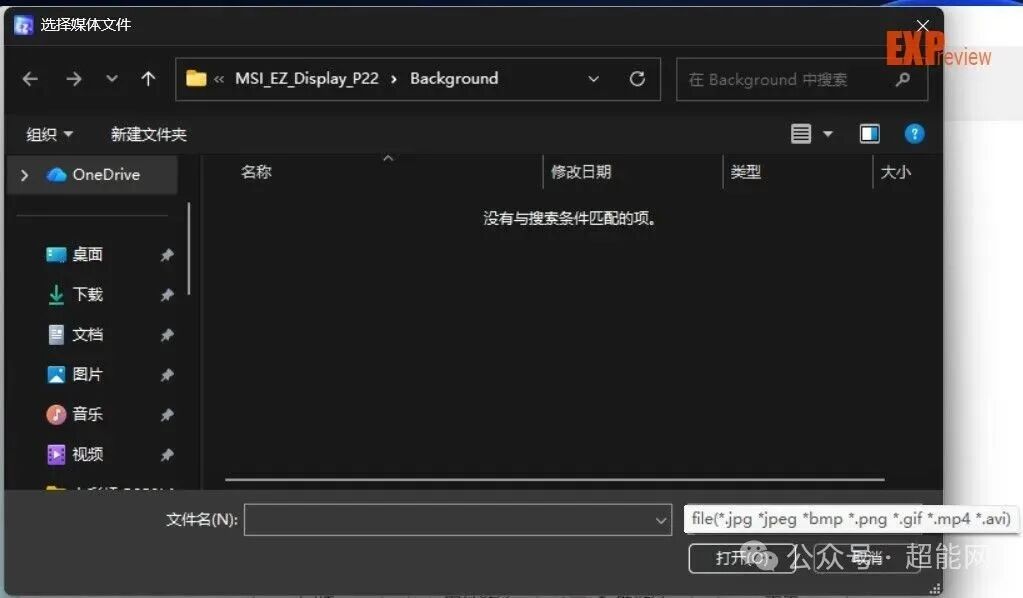
Task: Unpin 桌面 using its pin icon
Action: click(167, 255)
